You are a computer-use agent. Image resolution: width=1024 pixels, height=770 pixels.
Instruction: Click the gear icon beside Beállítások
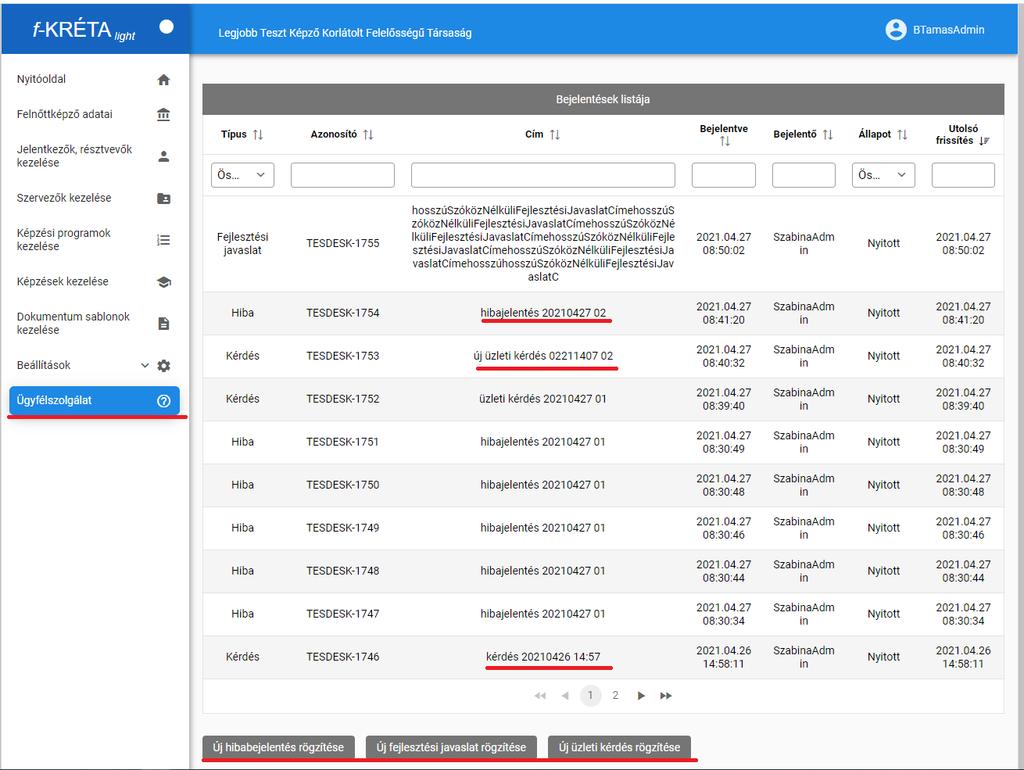(x=163, y=366)
